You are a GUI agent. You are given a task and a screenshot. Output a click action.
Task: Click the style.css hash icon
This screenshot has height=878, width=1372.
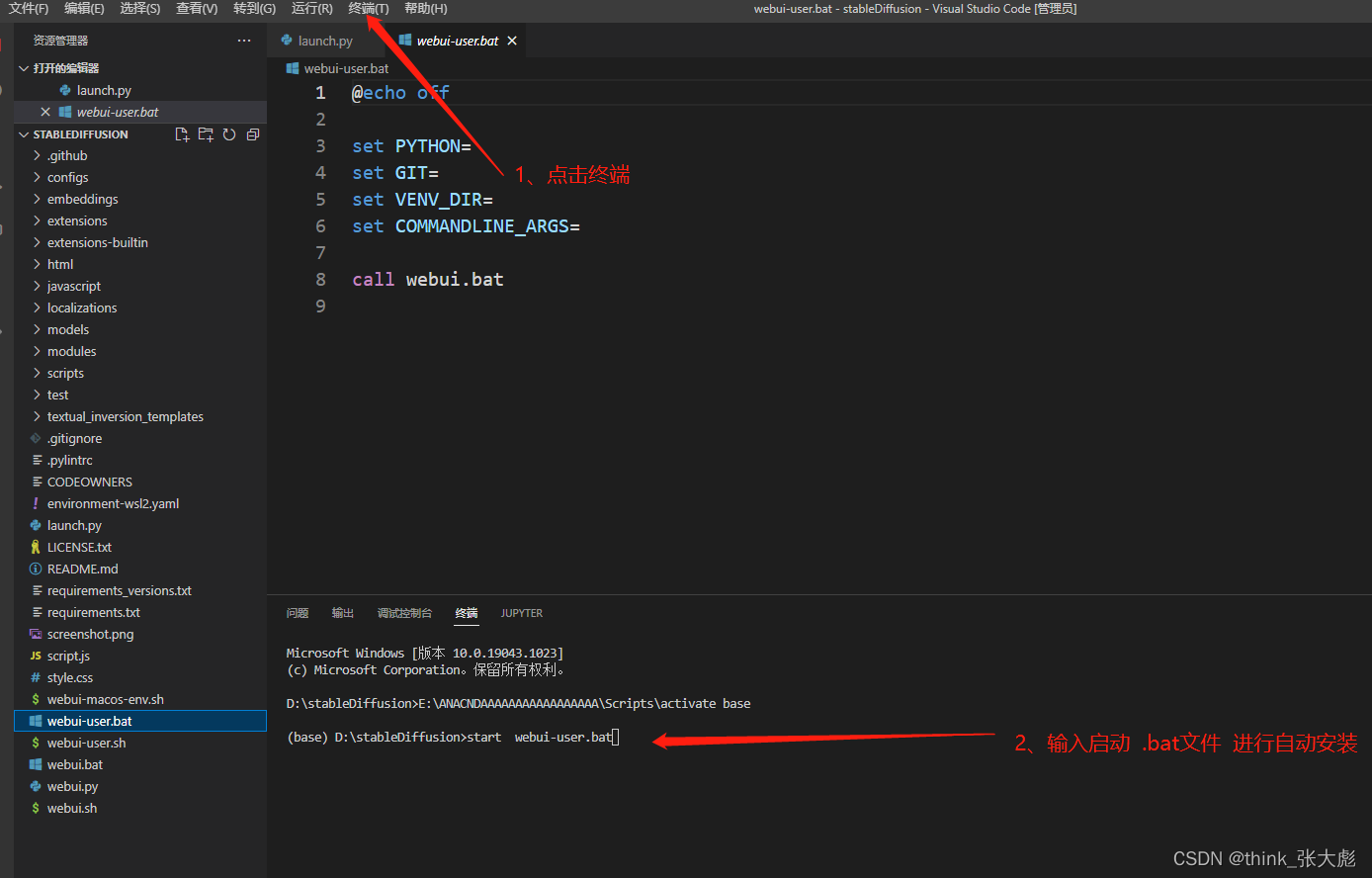[36, 677]
